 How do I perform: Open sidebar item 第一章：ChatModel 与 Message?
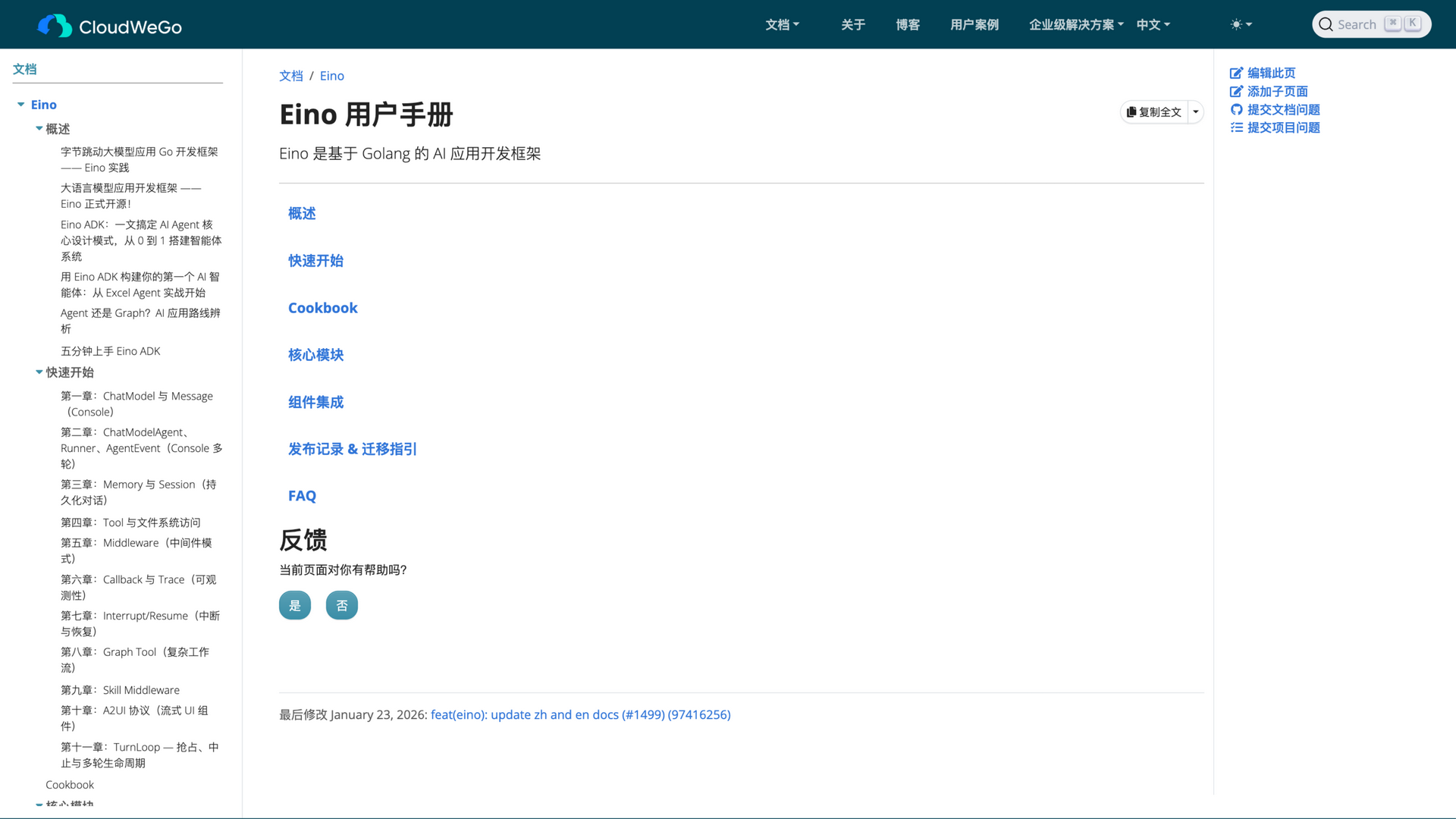click(x=136, y=404)
